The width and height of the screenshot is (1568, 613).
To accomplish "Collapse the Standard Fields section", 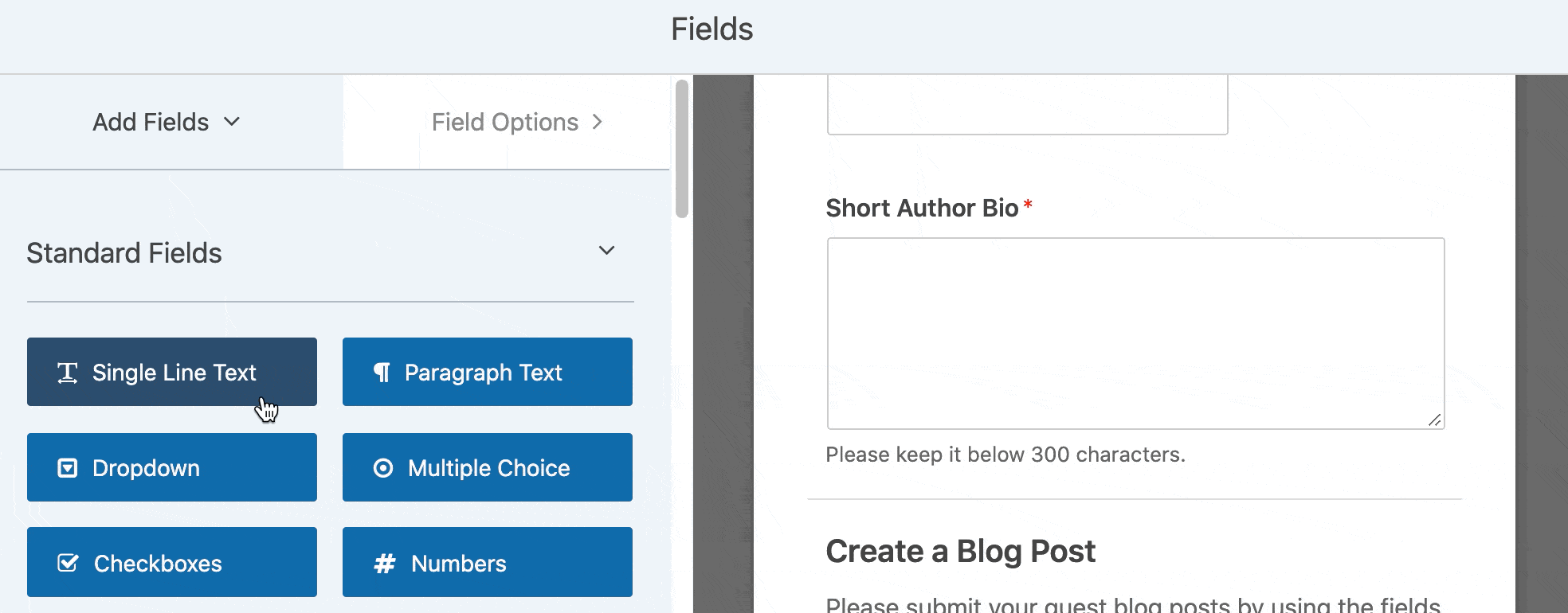I will tap(606, 251).
